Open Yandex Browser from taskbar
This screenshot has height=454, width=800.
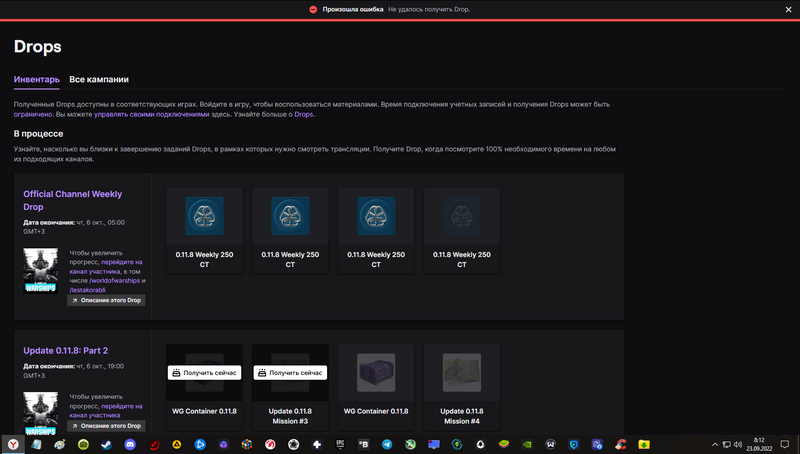(13, 444)
